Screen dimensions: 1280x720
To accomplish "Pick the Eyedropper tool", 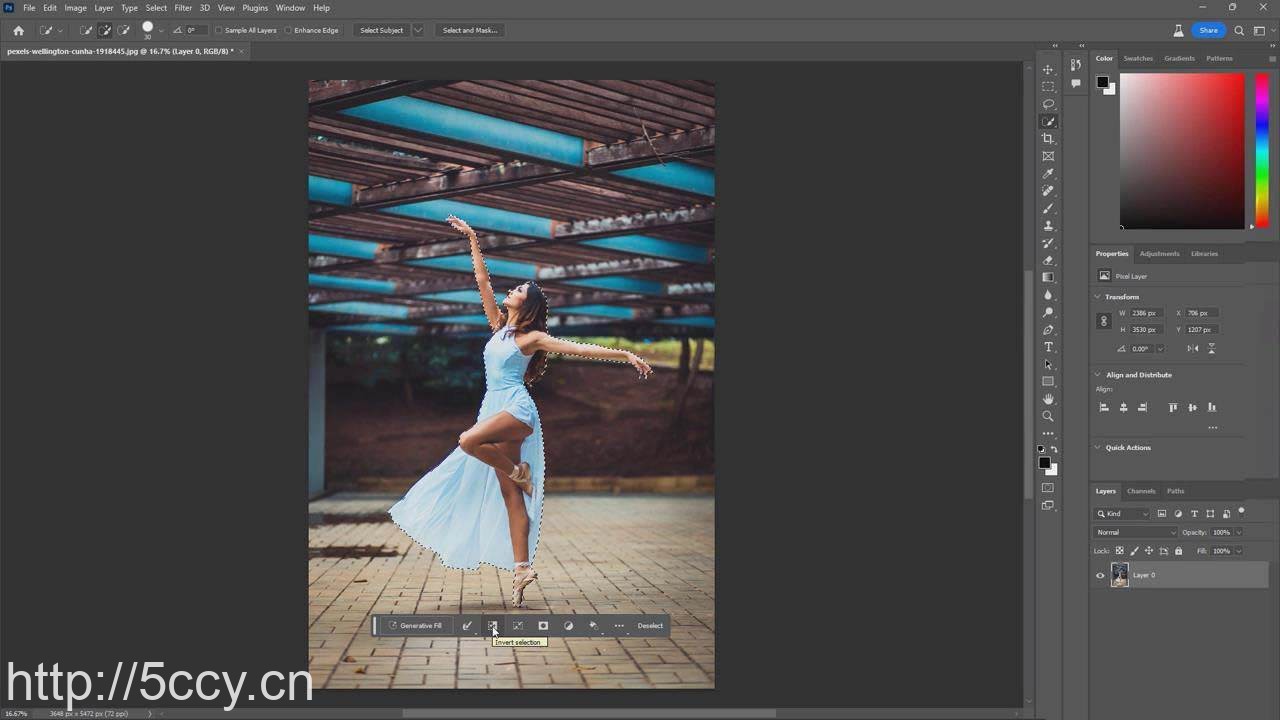I will (1048, 174).
